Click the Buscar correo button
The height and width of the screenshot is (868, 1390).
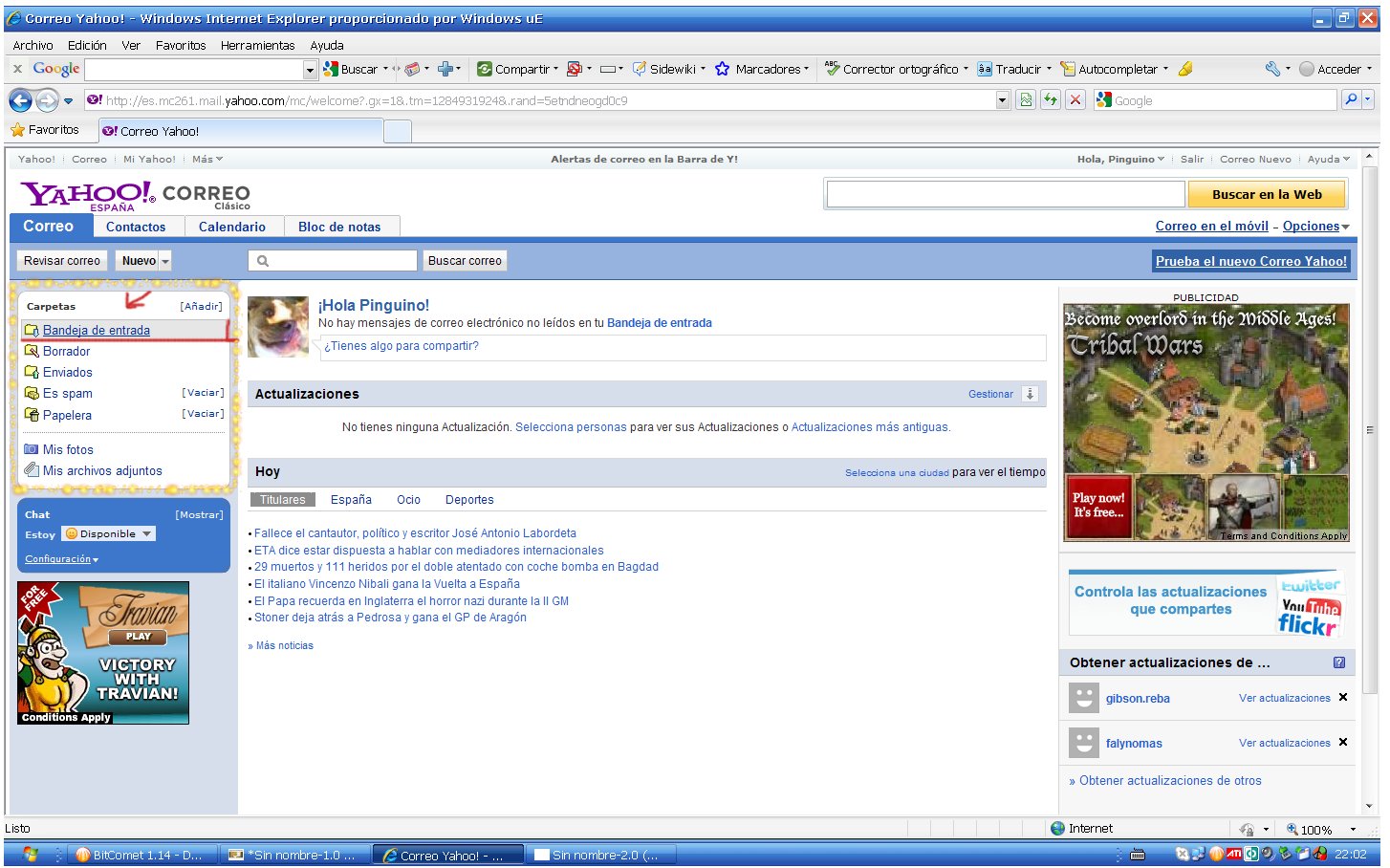pos(465,261)
